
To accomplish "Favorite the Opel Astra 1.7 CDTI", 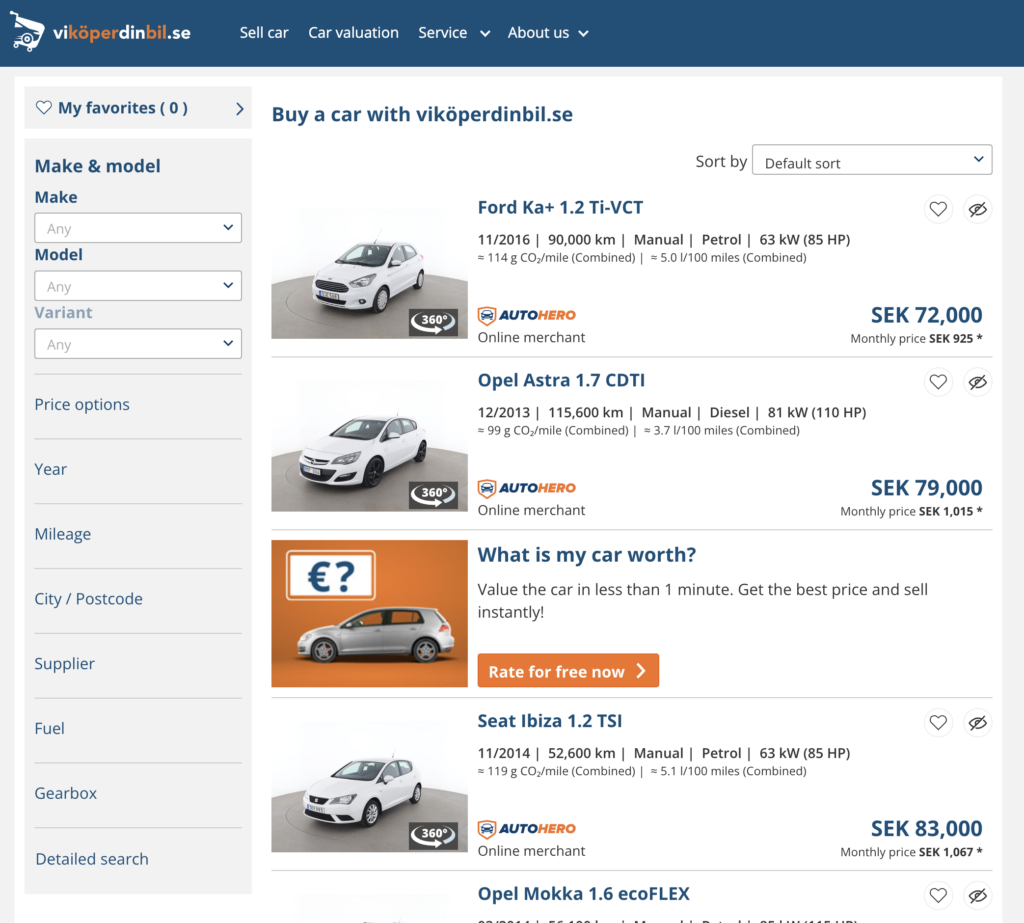I will [938, 382].
